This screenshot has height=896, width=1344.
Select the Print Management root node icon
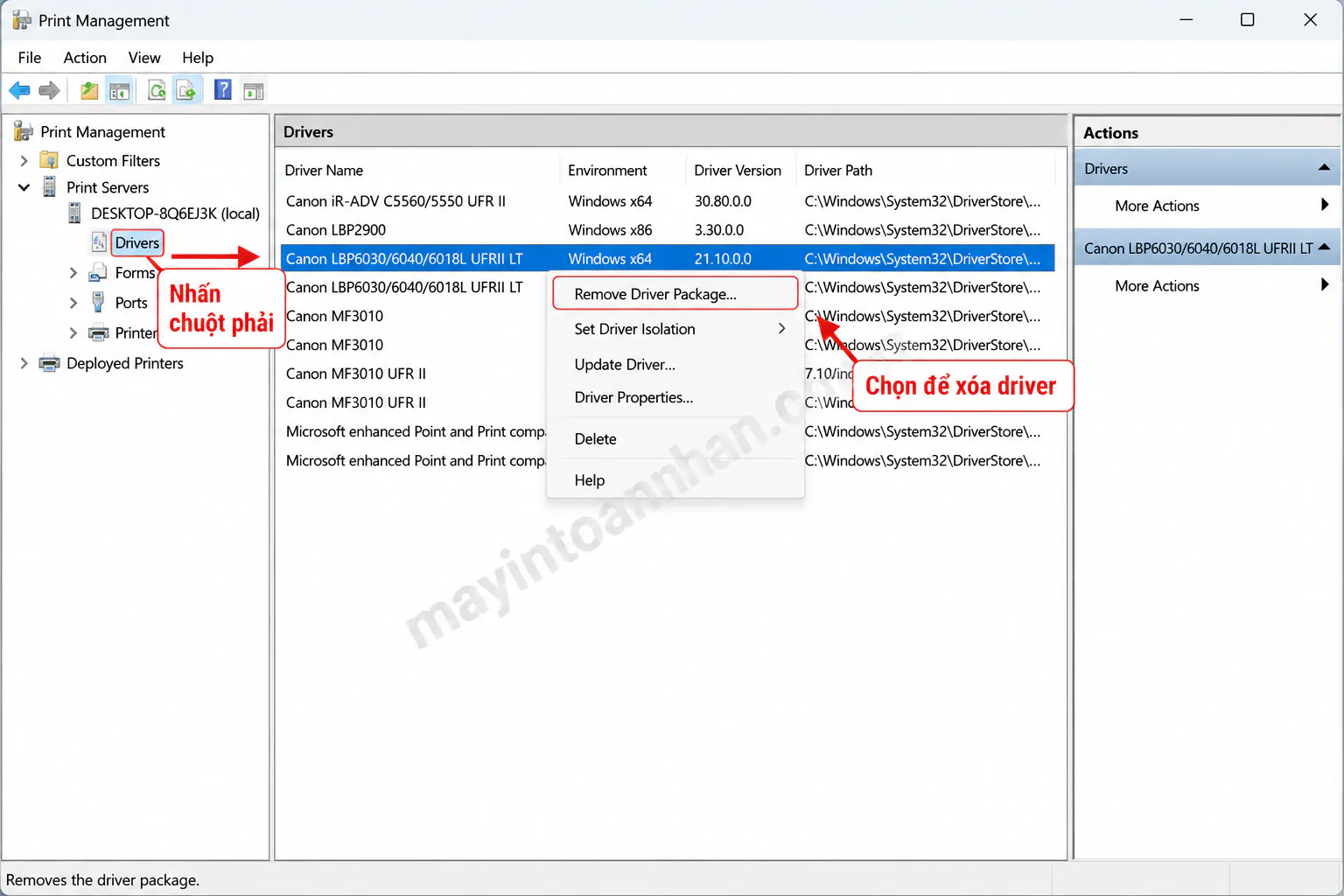click(x=24, y=131)
